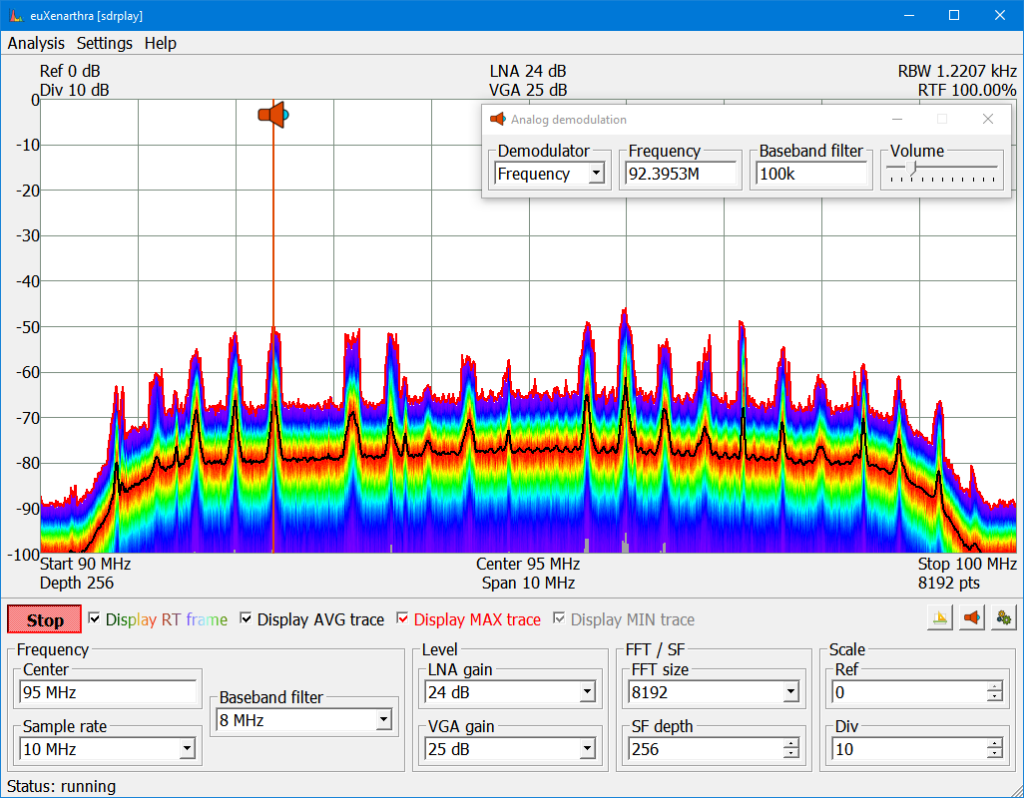This screenshot has width=1024, height=798.
Task: Decrease Ref value with down arrow
Action: (995, 697)
